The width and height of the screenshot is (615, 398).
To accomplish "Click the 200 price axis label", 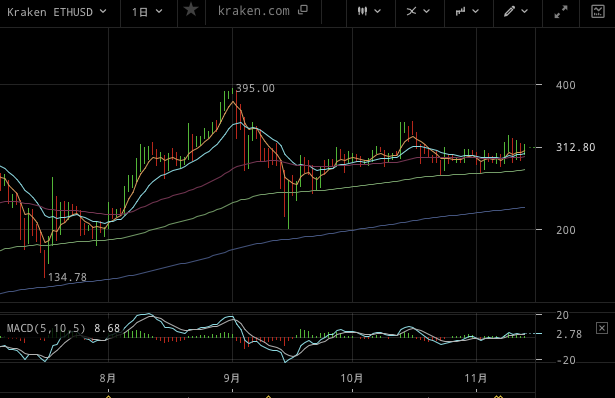I will tap(566, 230).
